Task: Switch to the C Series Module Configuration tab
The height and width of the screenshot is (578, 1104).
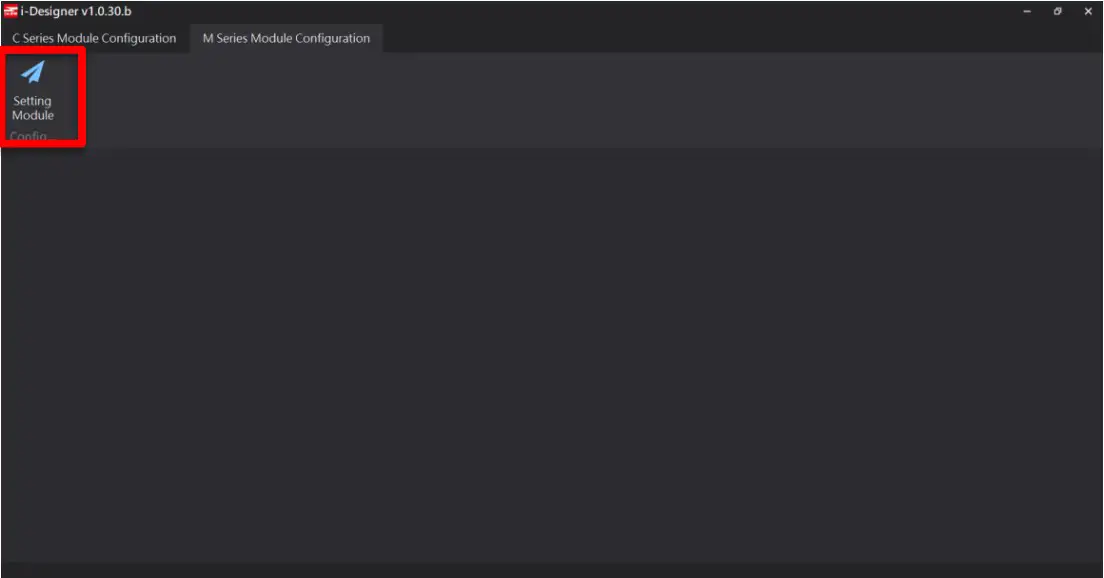Action: click(x=94, y=39)
